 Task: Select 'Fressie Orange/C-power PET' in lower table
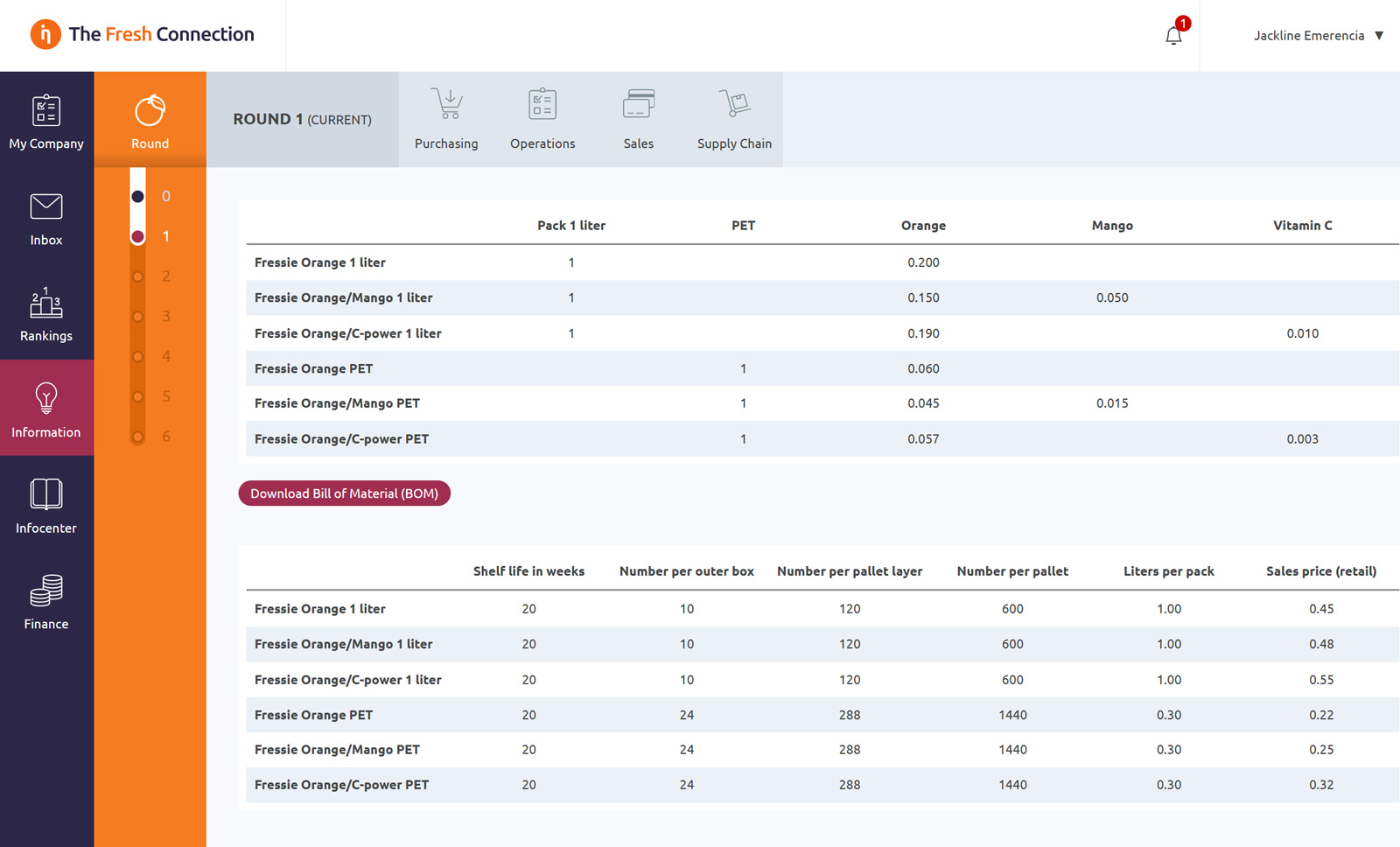coord(822,785)
